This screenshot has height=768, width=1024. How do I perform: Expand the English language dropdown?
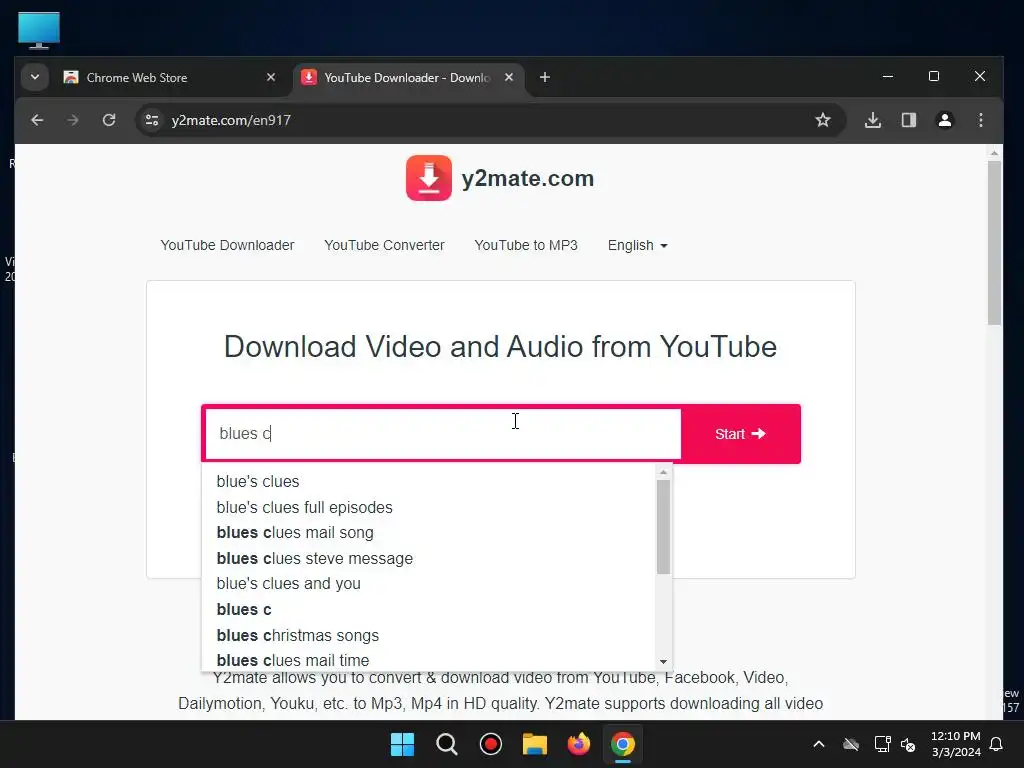pos(637,246)
